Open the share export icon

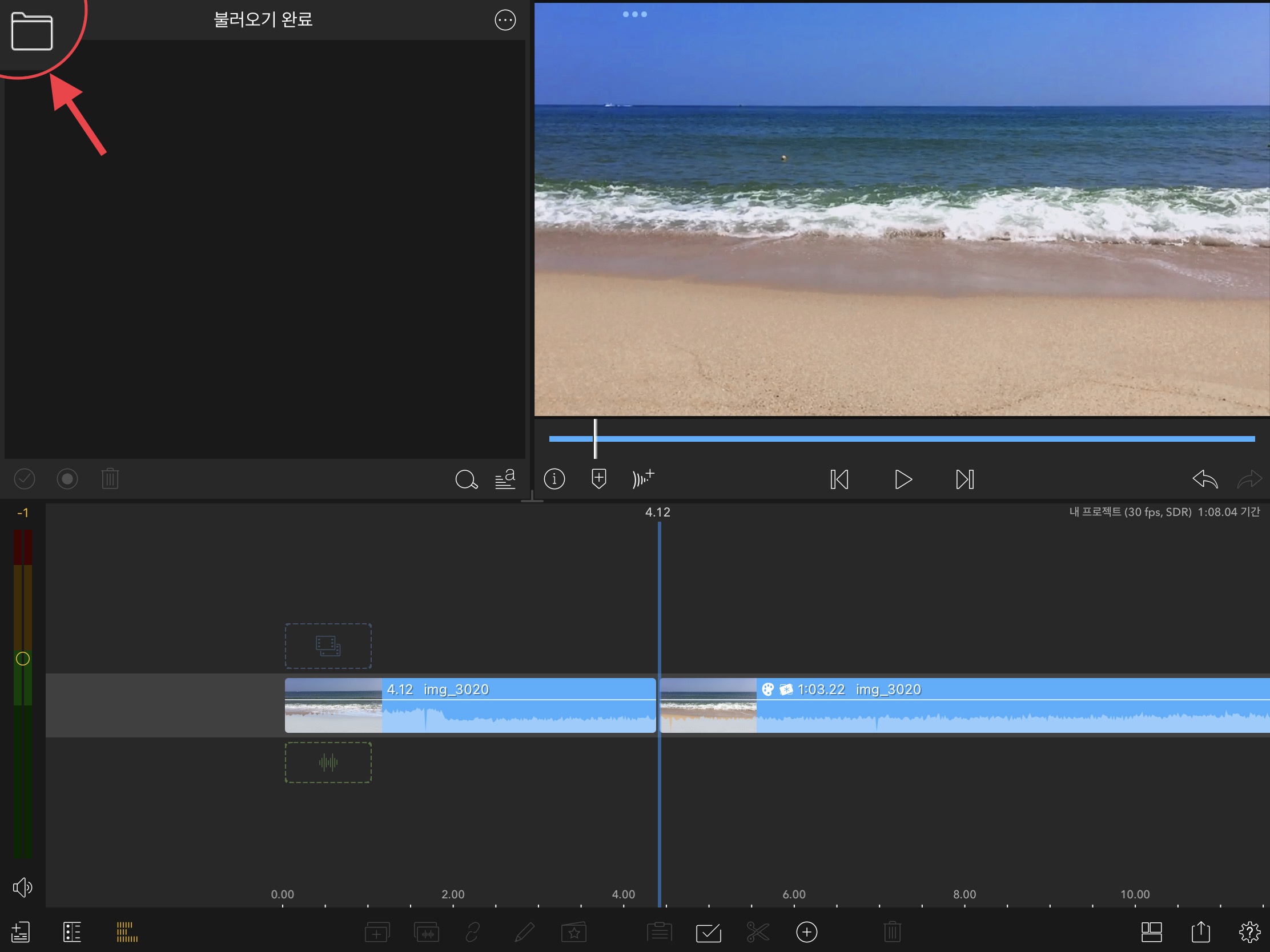[1200, 933]
